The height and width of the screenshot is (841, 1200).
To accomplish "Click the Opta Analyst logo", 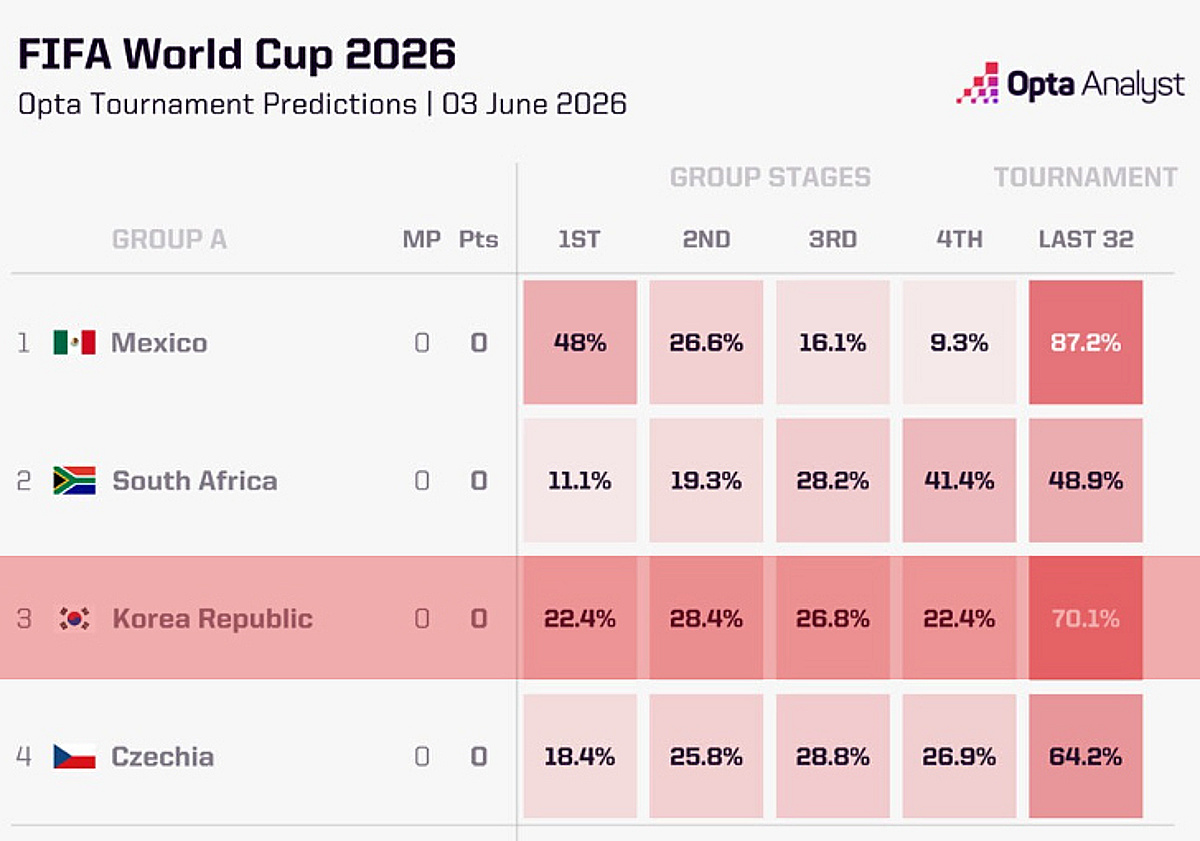I will click(x=1070, y=84).
